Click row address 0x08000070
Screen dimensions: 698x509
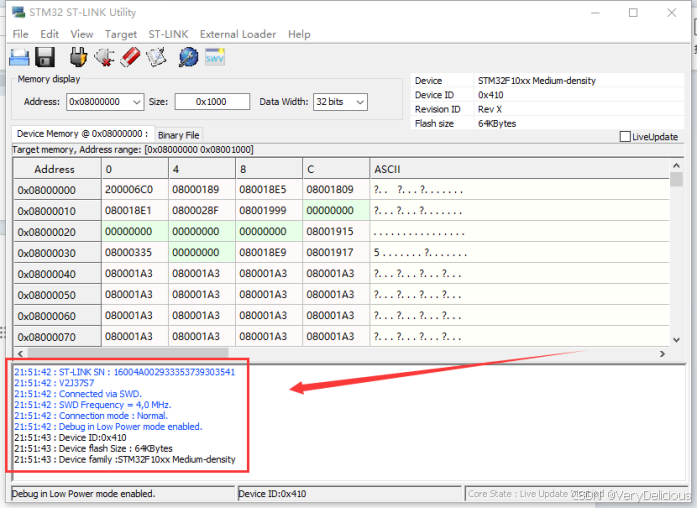pos(57,337)
